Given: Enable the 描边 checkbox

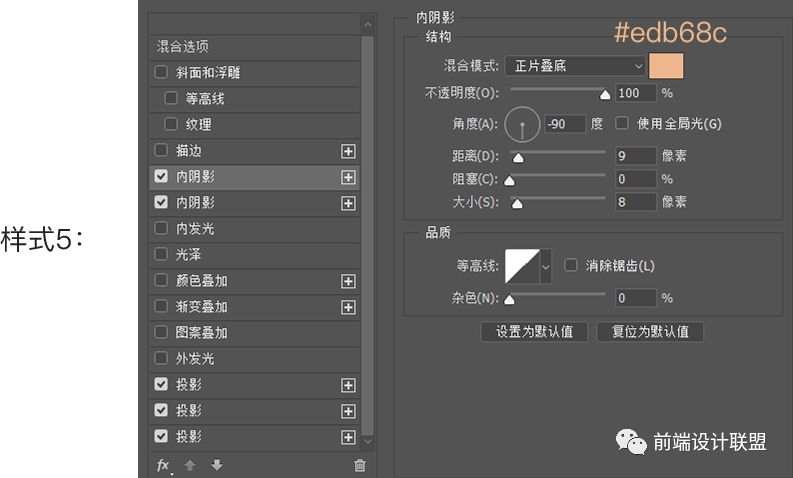Looking at the screenshot, I should click(161, 150).
